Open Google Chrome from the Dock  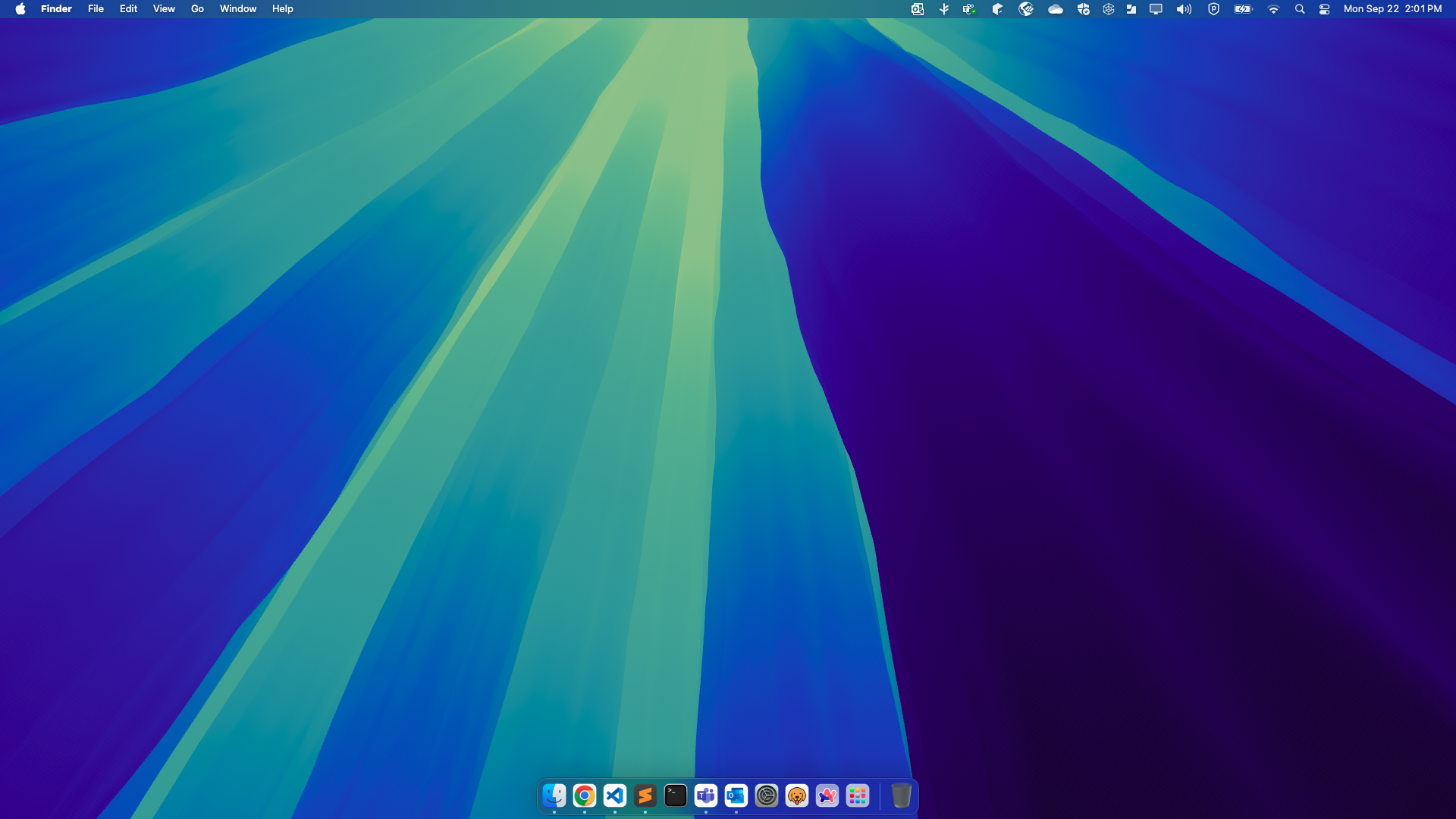pyautogui.click(x=584, y=795)
